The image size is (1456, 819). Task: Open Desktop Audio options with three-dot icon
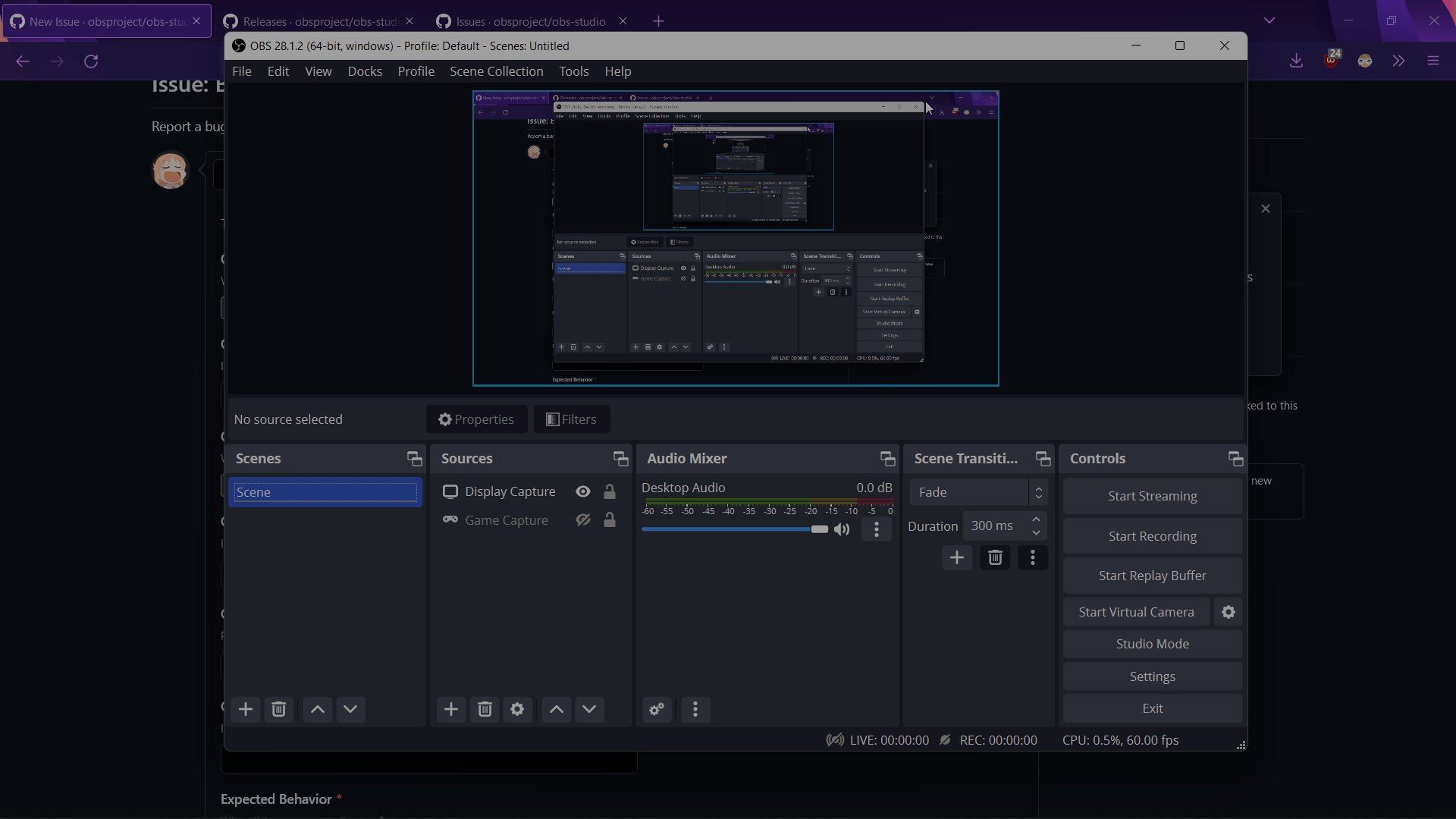(877, 529)
